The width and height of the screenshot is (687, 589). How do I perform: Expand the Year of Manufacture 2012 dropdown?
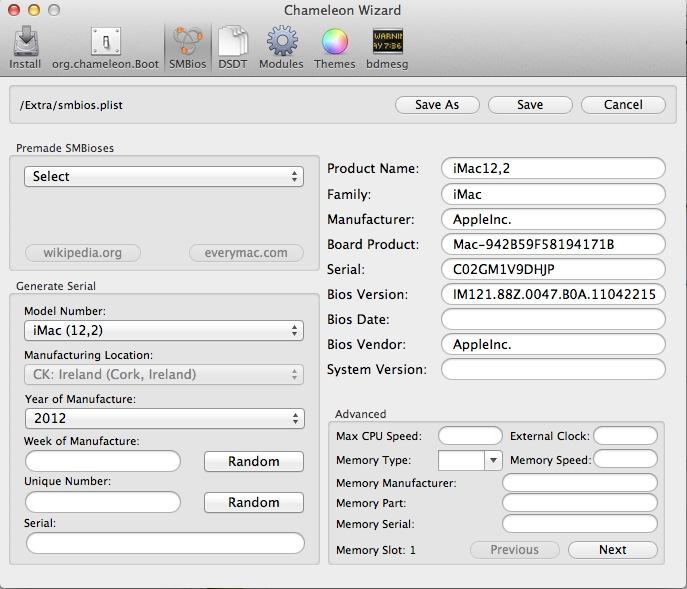point(165,418)
